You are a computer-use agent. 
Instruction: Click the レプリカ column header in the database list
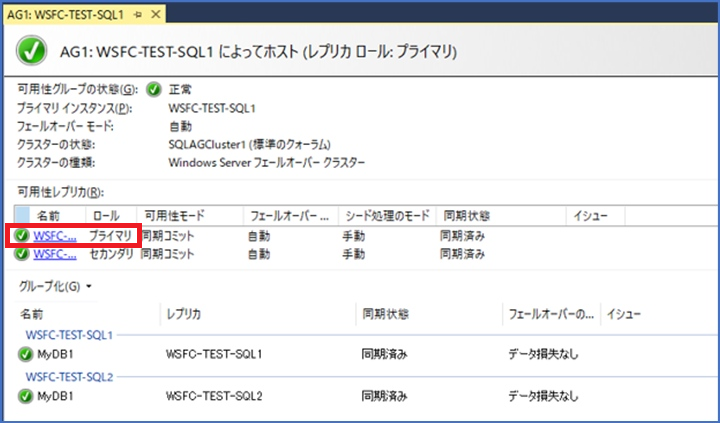(x=184, y=314)
